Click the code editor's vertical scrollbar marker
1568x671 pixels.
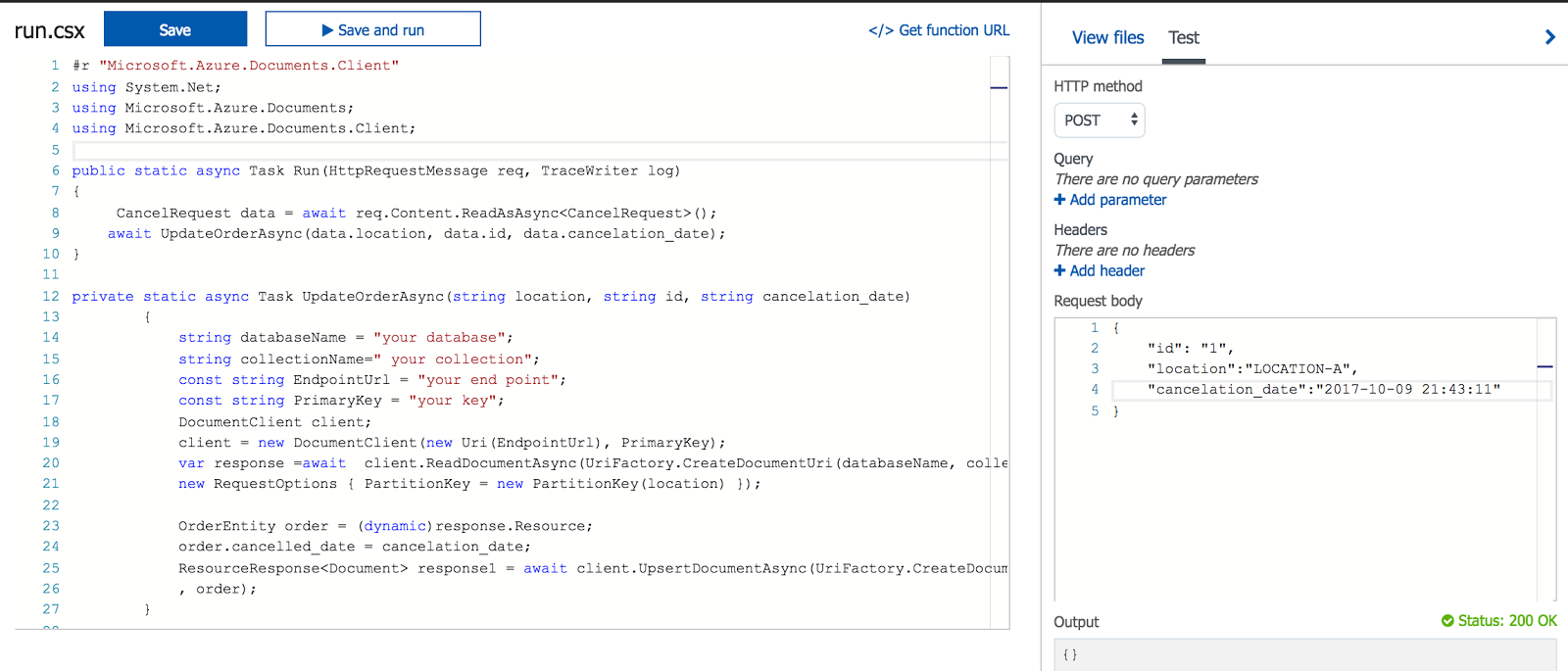[999, 88]
